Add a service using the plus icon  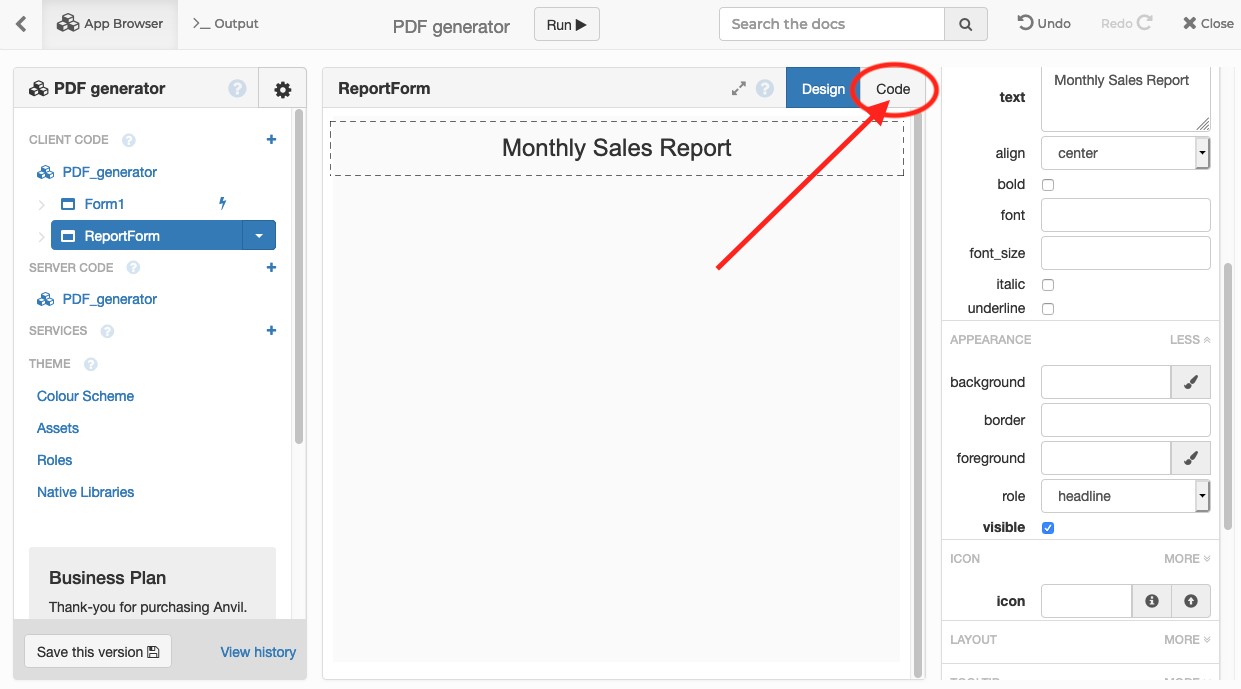tap(271, 331)
